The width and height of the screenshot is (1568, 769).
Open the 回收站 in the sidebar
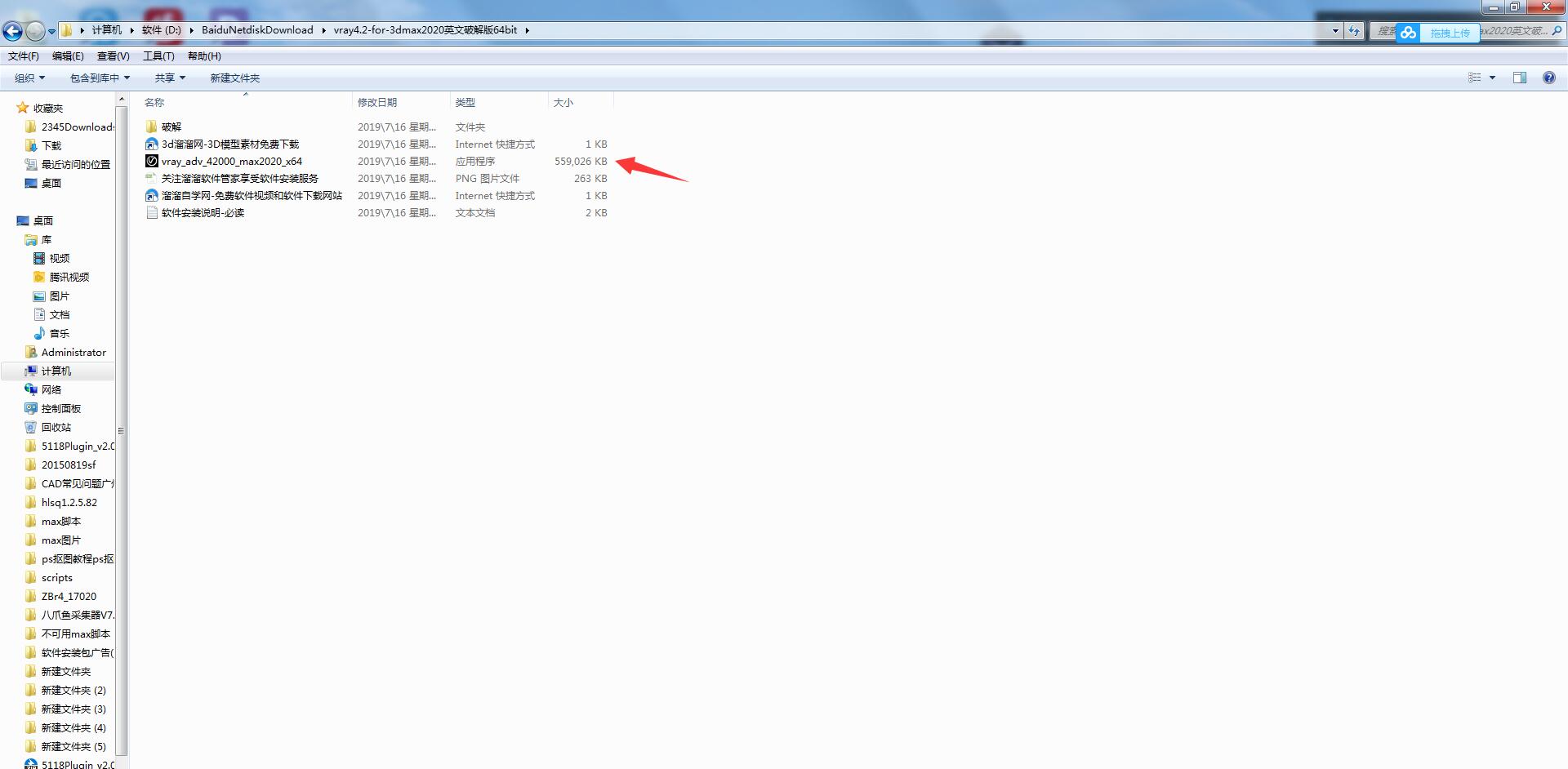pos(56,427)
